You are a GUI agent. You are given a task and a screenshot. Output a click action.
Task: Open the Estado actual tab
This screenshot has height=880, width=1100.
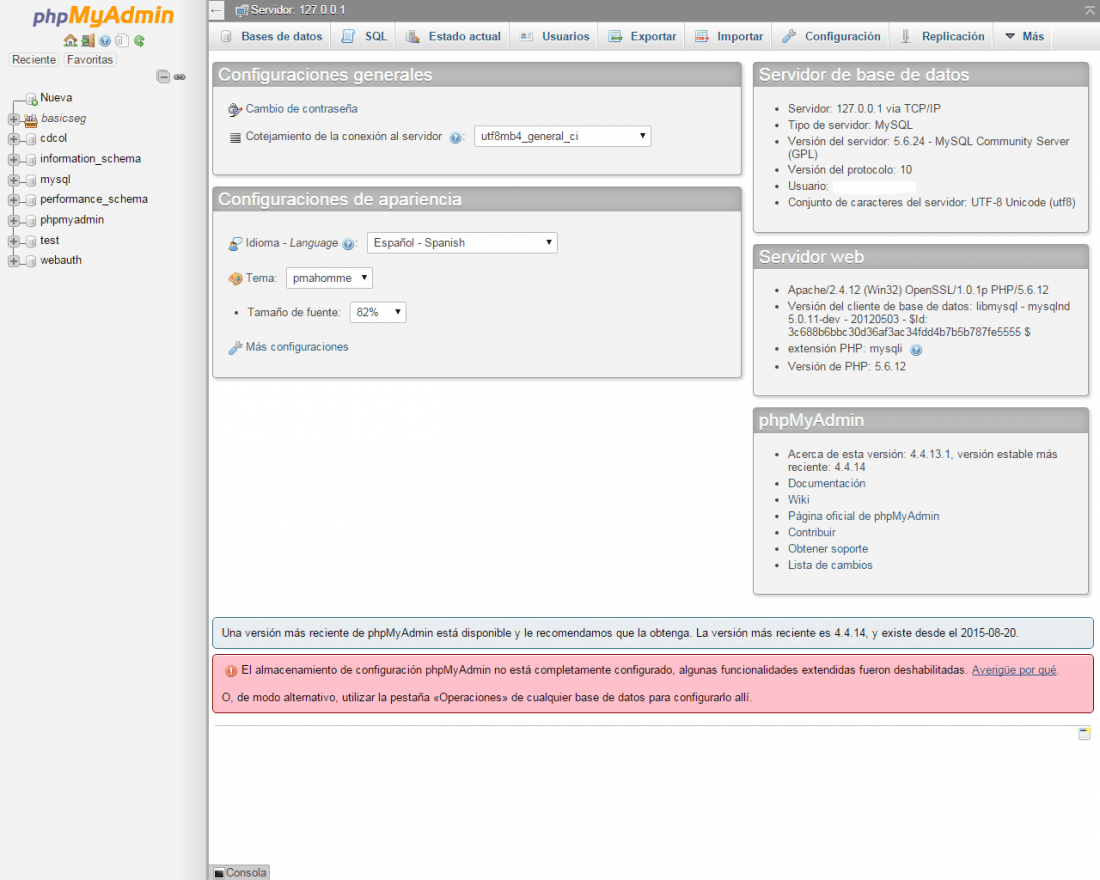pos(452,36)
